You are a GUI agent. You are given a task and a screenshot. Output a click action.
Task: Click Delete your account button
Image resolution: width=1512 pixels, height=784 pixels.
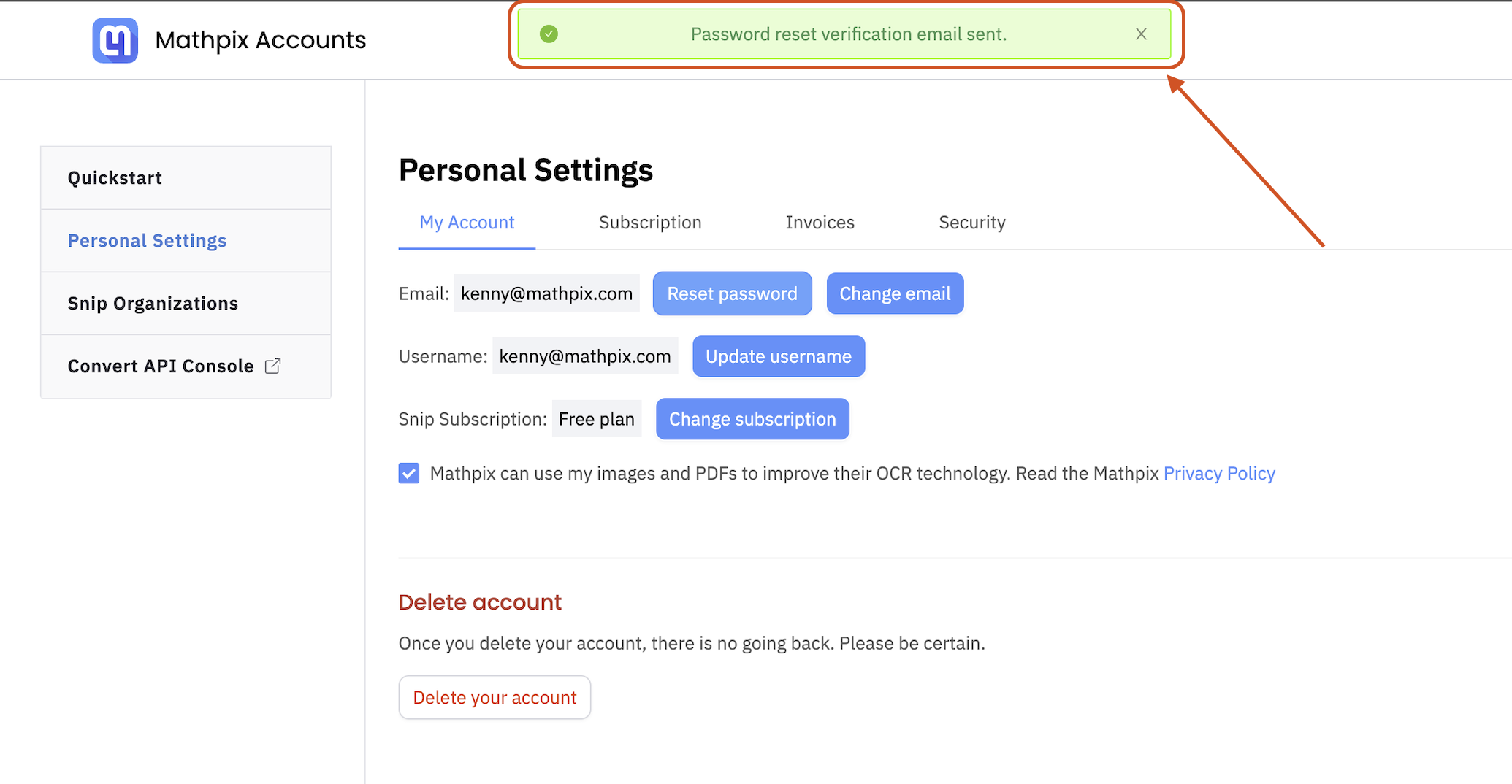click(495, 697)
